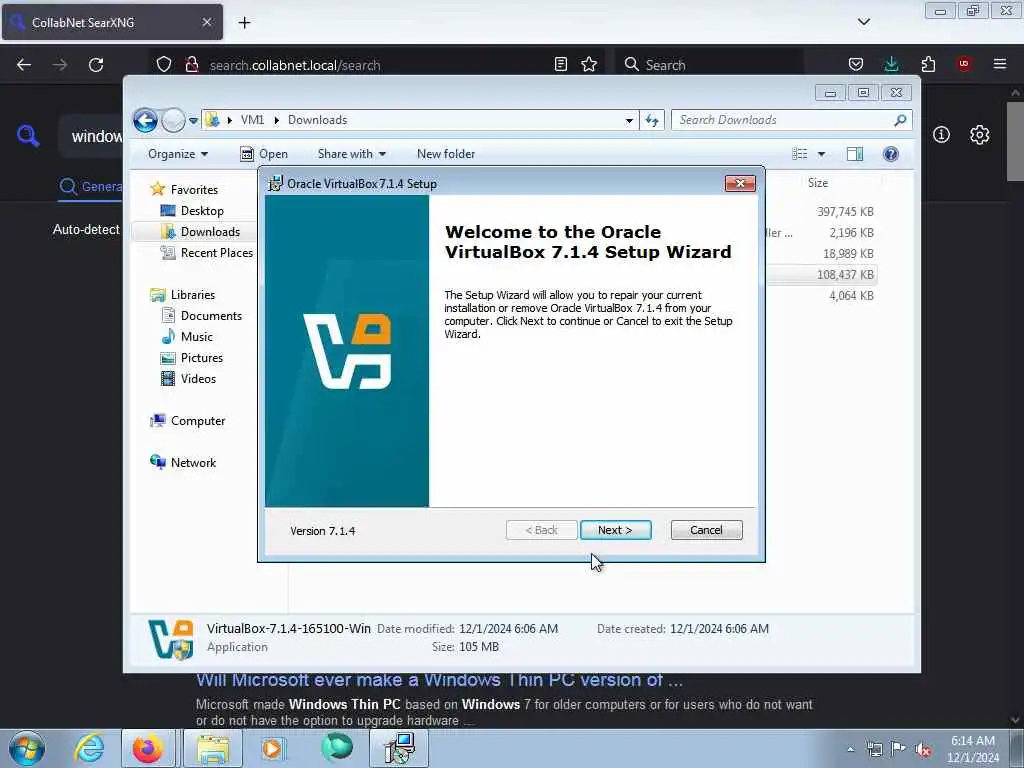Open SearXNG preferences gear icon
Image resolution: width=1024 pixels, height=768 pixels.
point(979,135)
